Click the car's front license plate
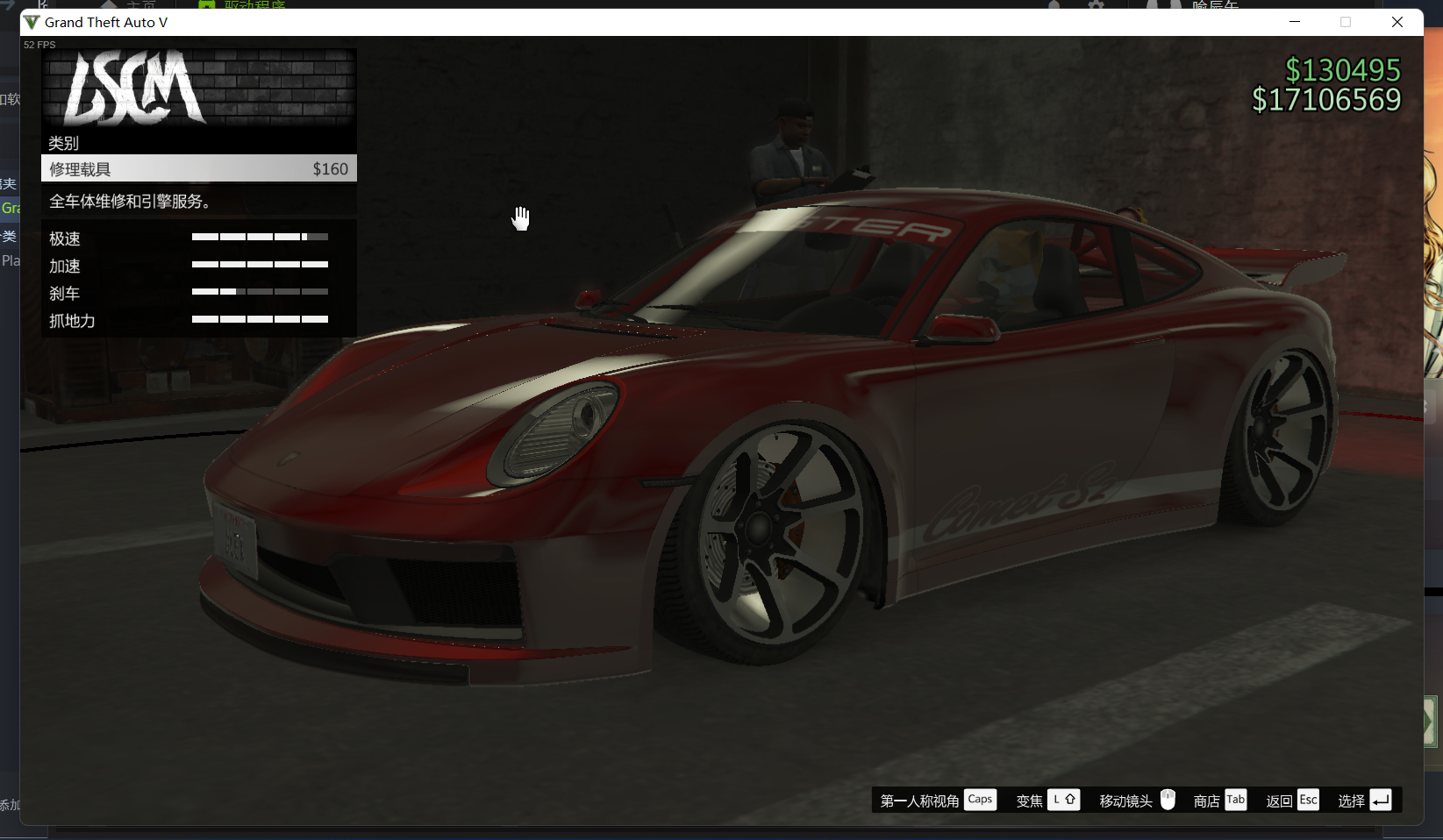The image size is (1443, 840). point(234,540)
